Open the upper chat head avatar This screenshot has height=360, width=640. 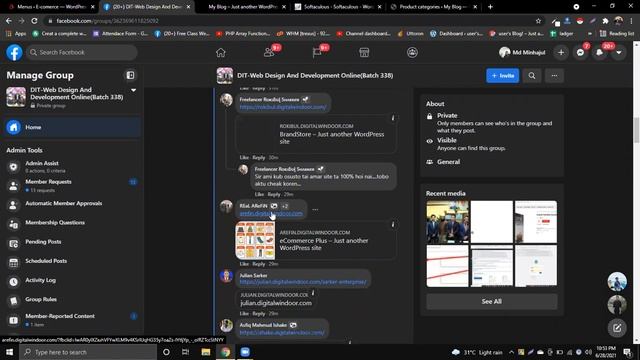[617, 282]
